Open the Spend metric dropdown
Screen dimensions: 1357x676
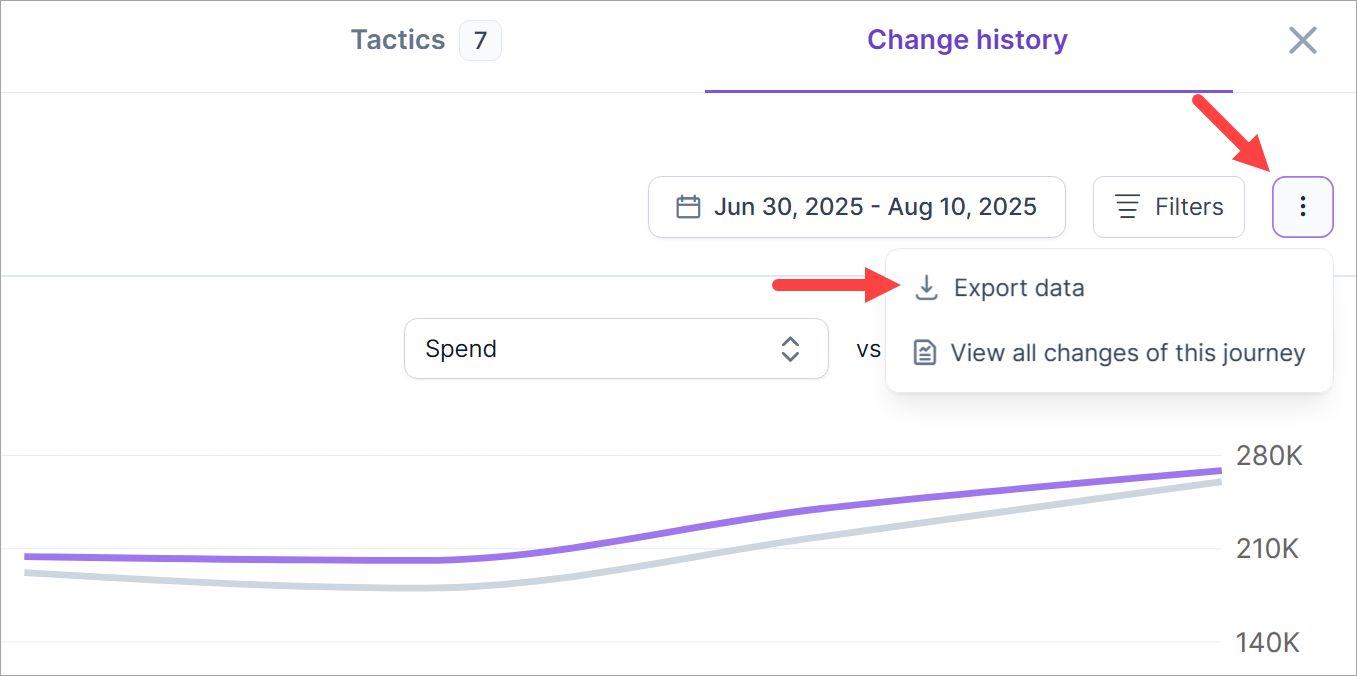coord(615,349)
